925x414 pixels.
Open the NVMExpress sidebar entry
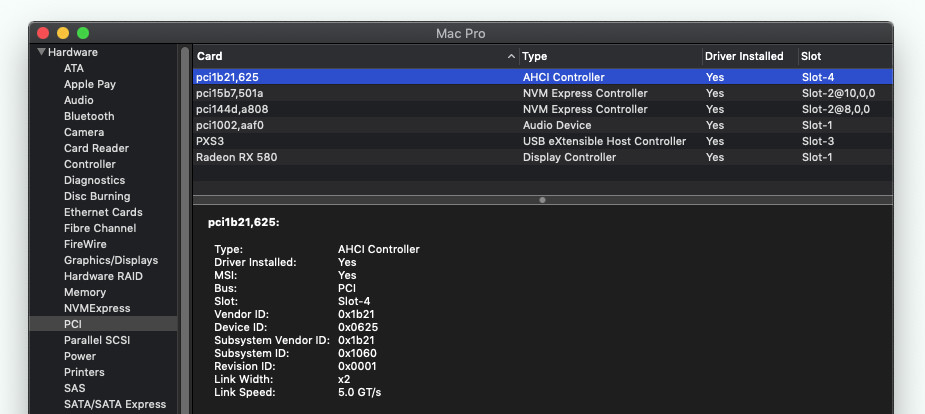97,308
